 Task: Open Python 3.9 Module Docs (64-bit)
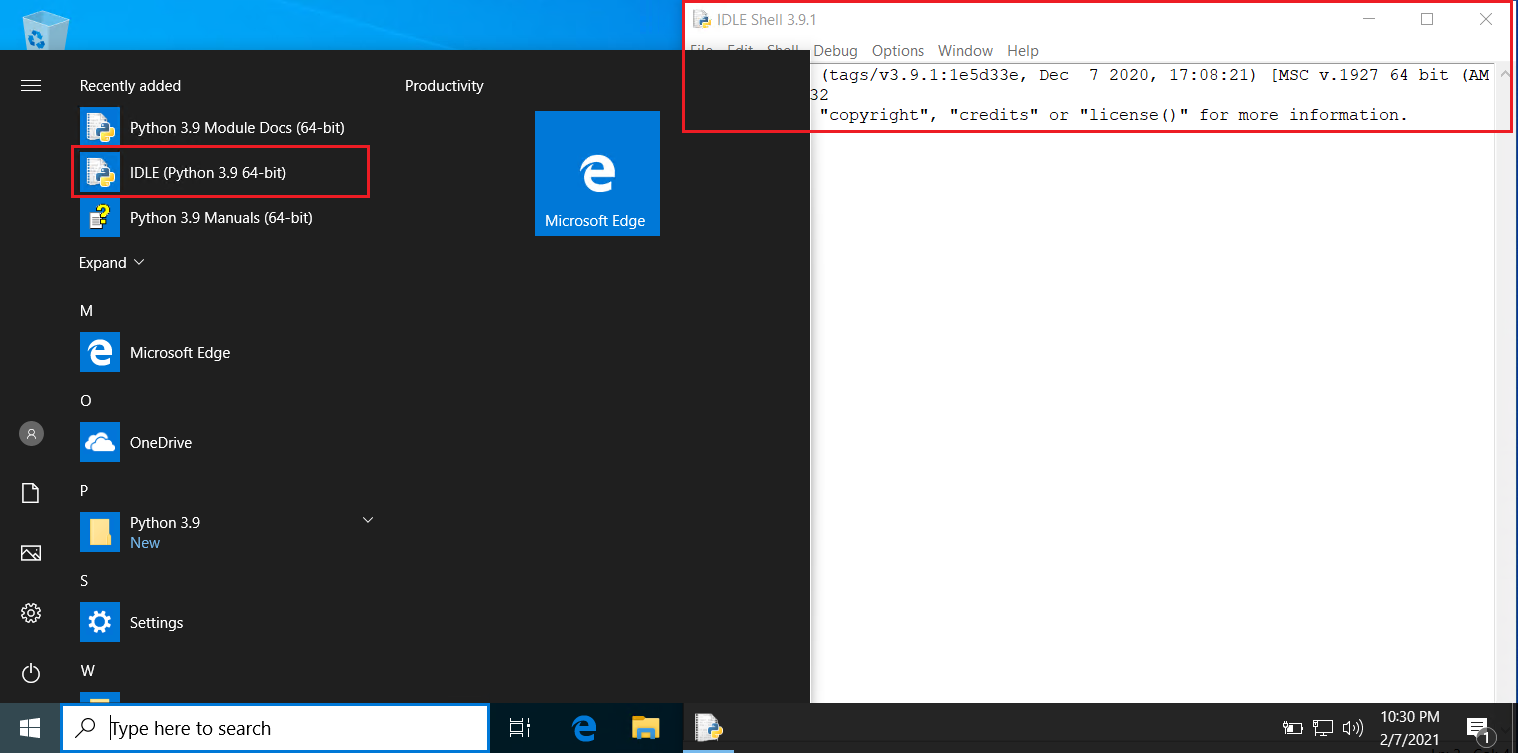click(225, 128)
